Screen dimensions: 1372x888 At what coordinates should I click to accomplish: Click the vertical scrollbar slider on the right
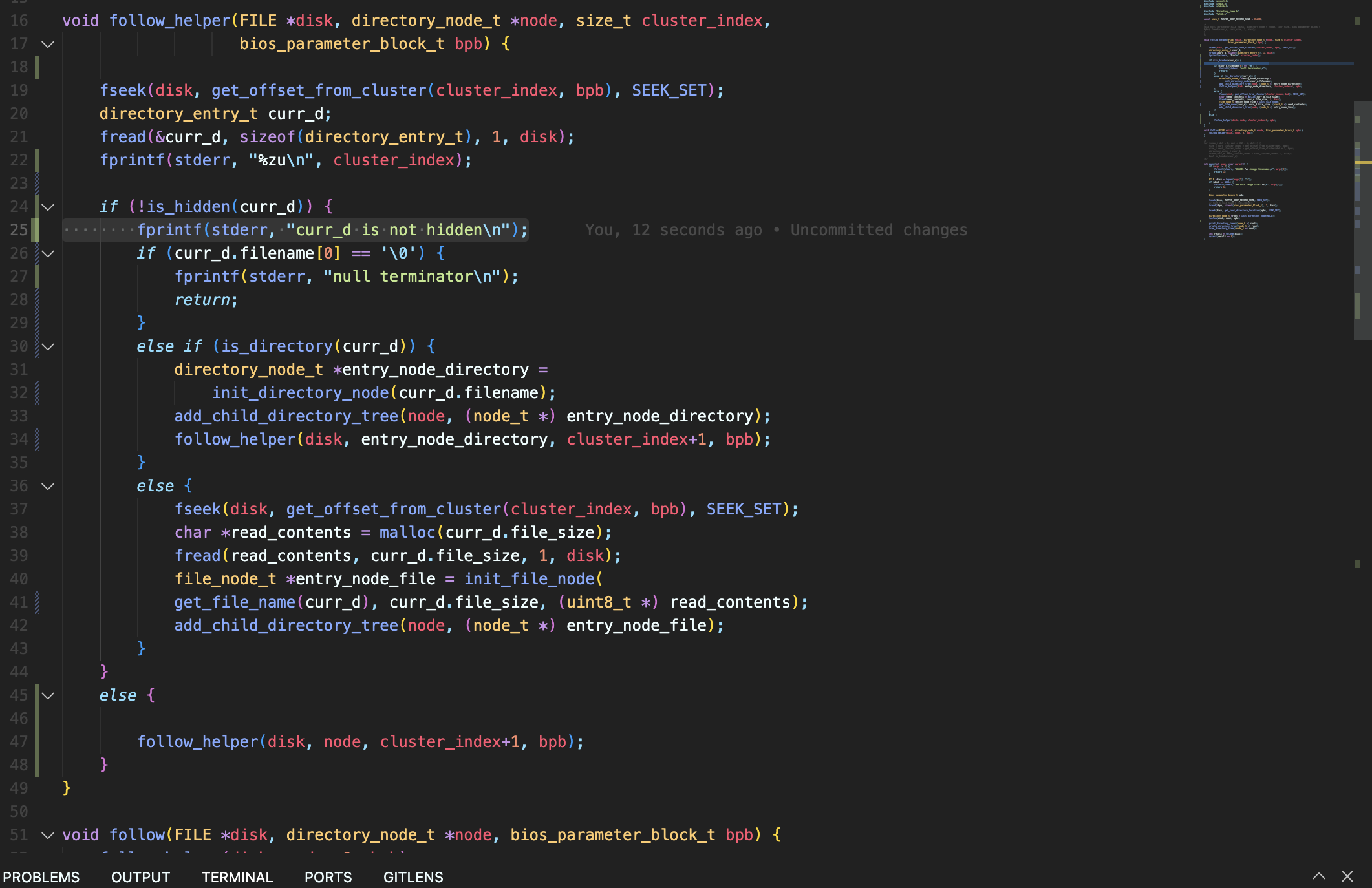(1362, 220)
